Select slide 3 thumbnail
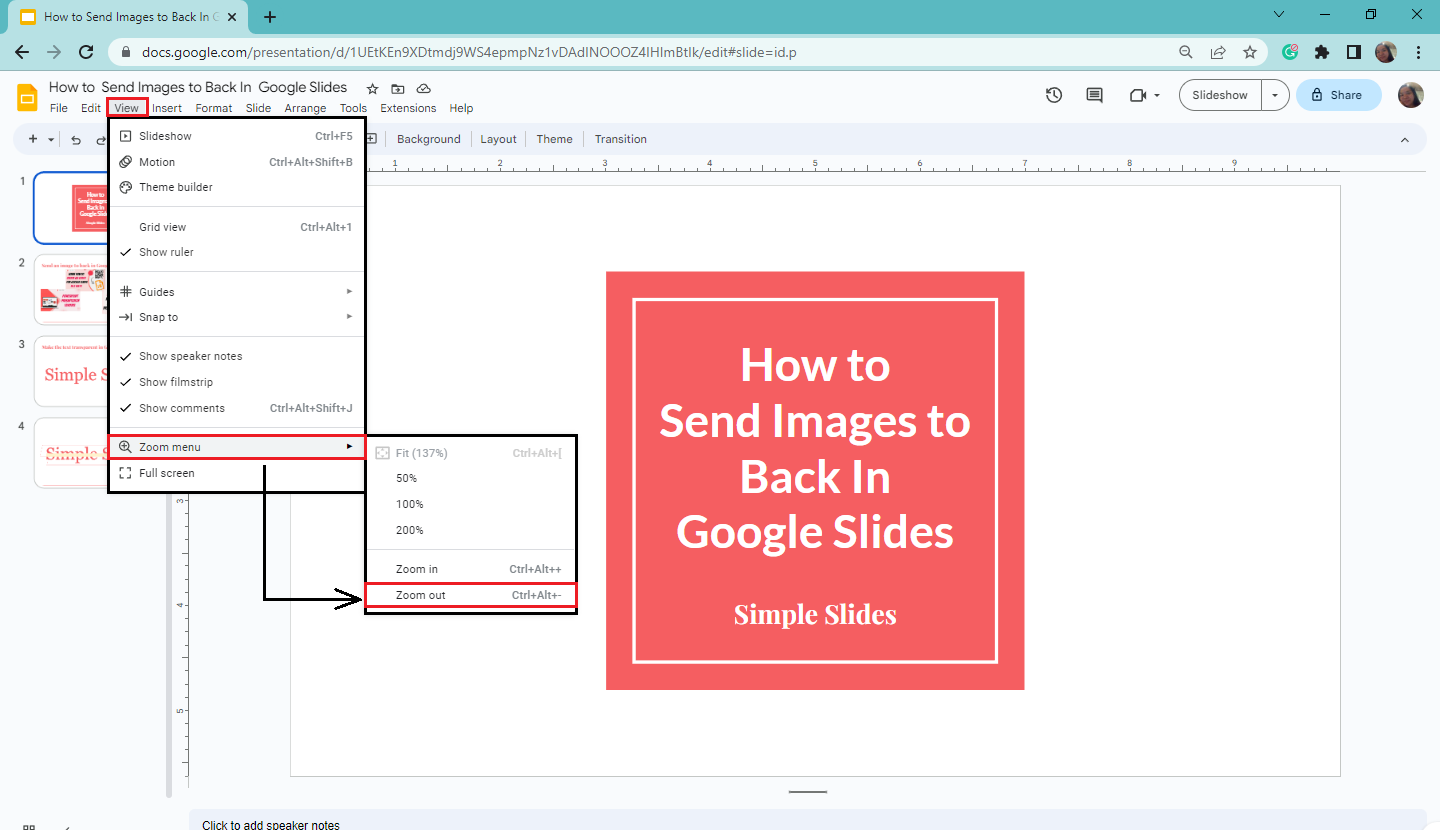Image resolution: width=1440 pixels, height=830 pixels. tap(71, 372)
